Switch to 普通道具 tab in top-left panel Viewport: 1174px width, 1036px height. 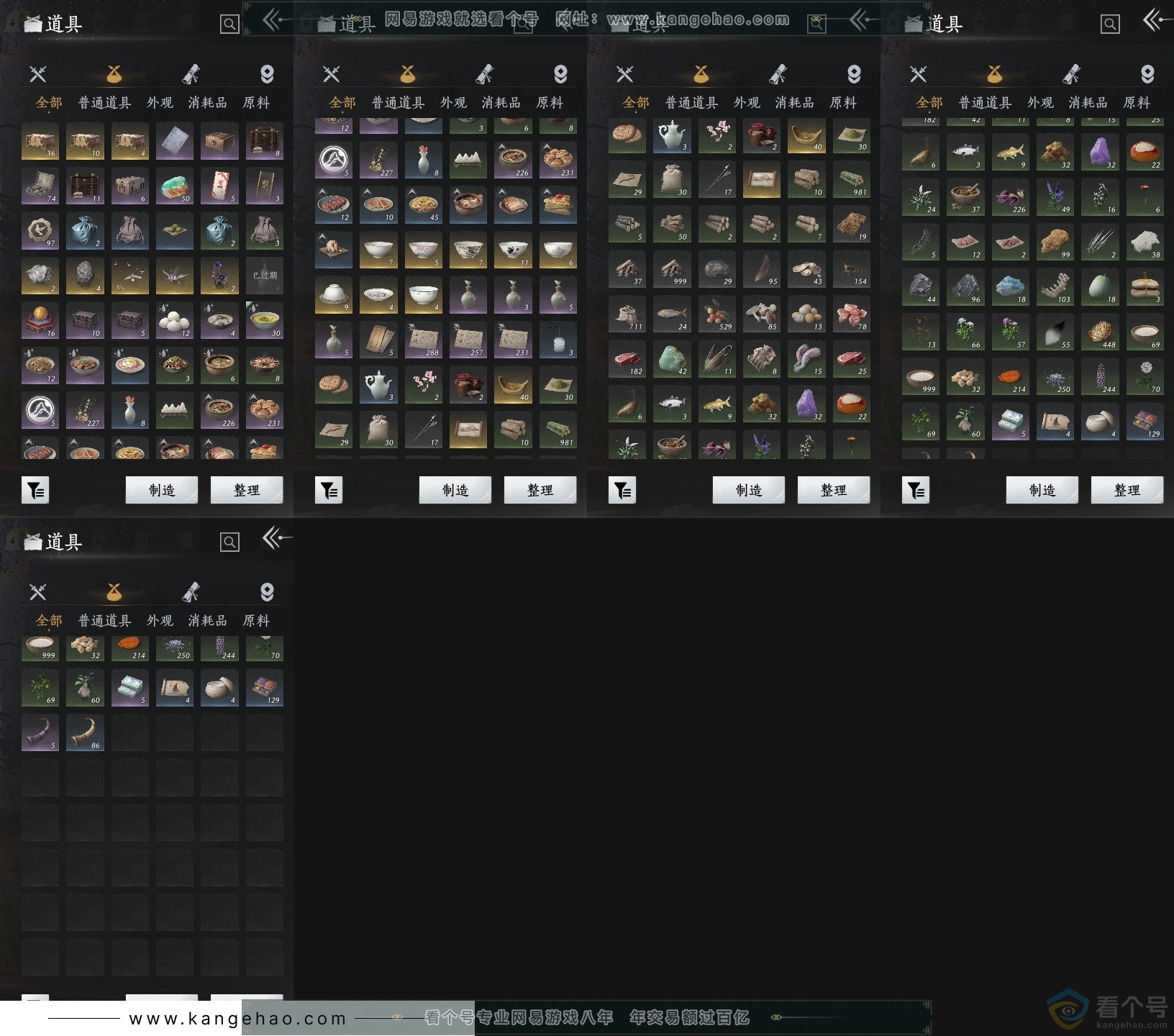[x=104, y=103]
